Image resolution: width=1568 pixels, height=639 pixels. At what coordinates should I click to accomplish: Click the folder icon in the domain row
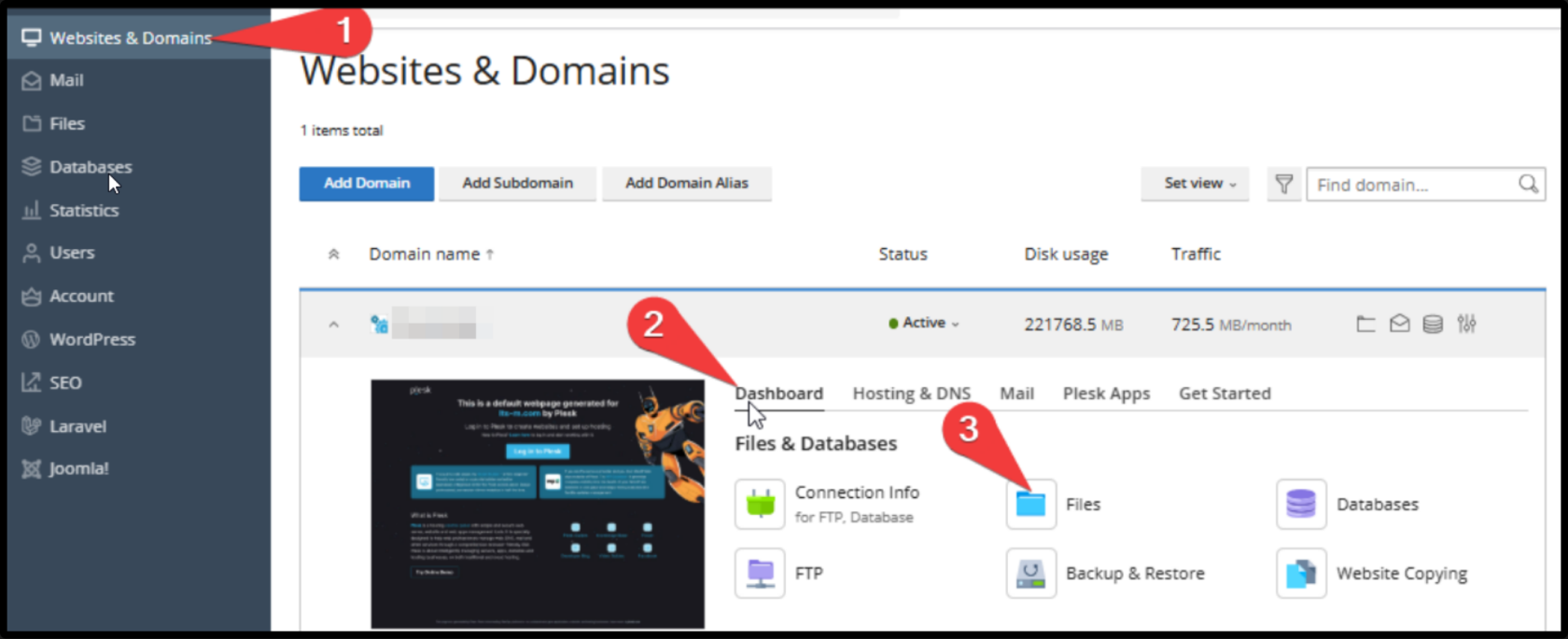[1365, 325]
